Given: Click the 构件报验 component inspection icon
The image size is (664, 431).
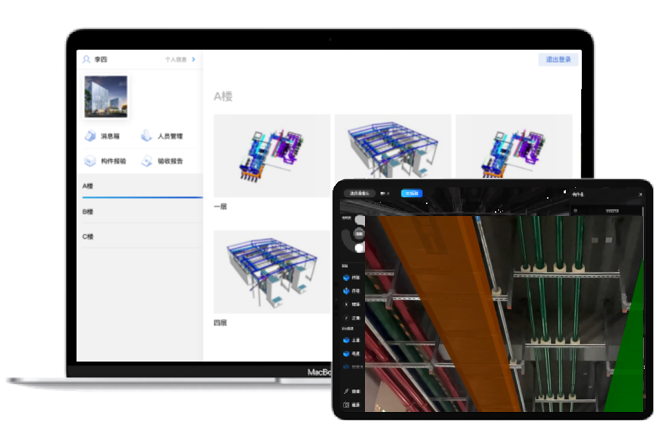Looking at the screenshot, I should [x=90, y=161].
